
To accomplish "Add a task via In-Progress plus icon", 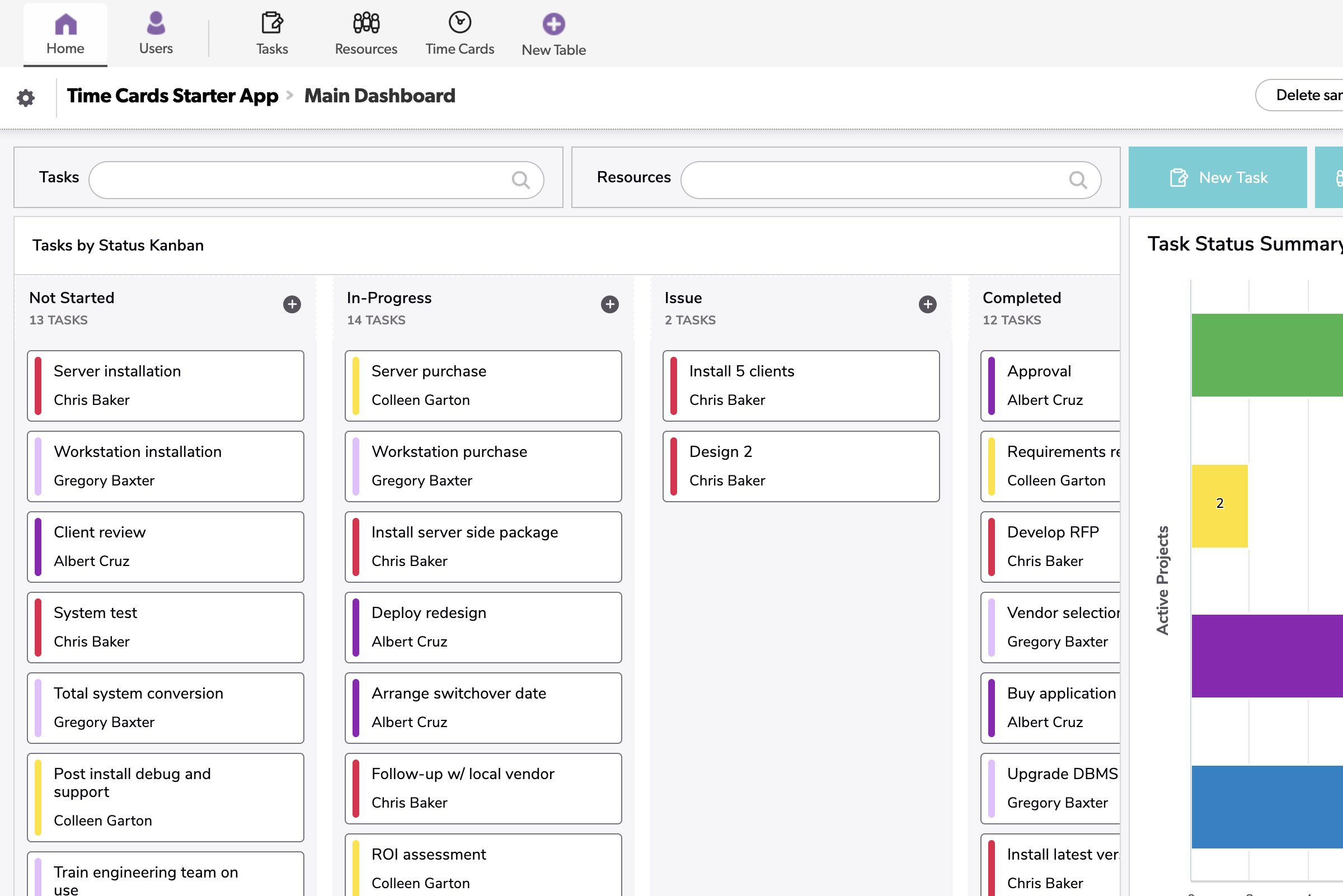I will [x=609, y=304].
